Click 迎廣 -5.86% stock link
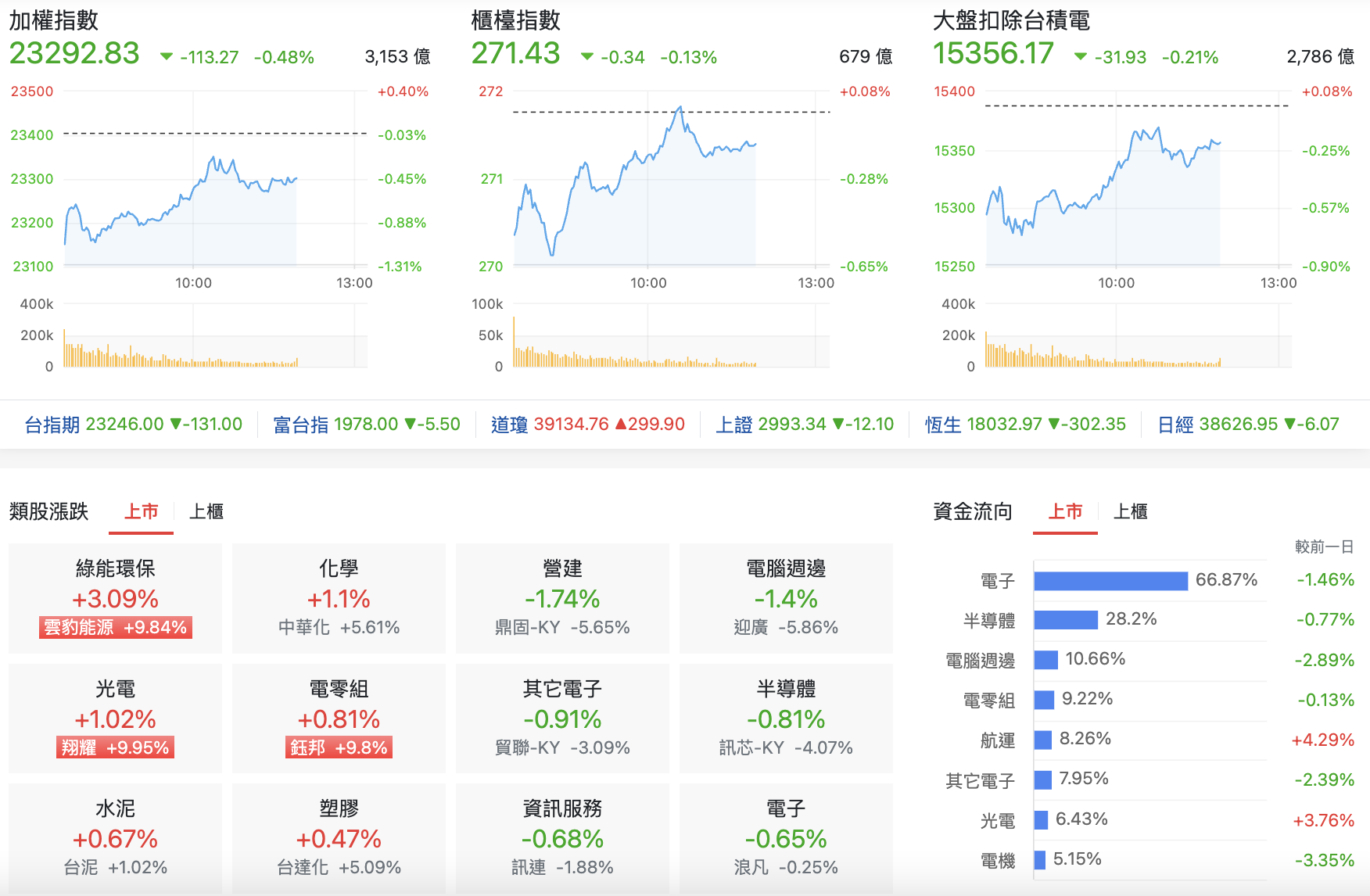This screenshot has width=1370, height=896. (786, 627)
